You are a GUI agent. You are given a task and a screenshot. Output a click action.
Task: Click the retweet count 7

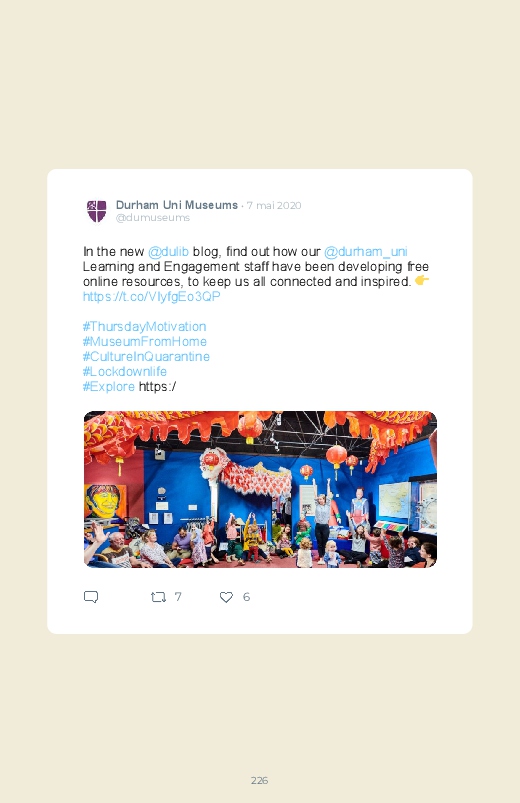tap(178, 597)
